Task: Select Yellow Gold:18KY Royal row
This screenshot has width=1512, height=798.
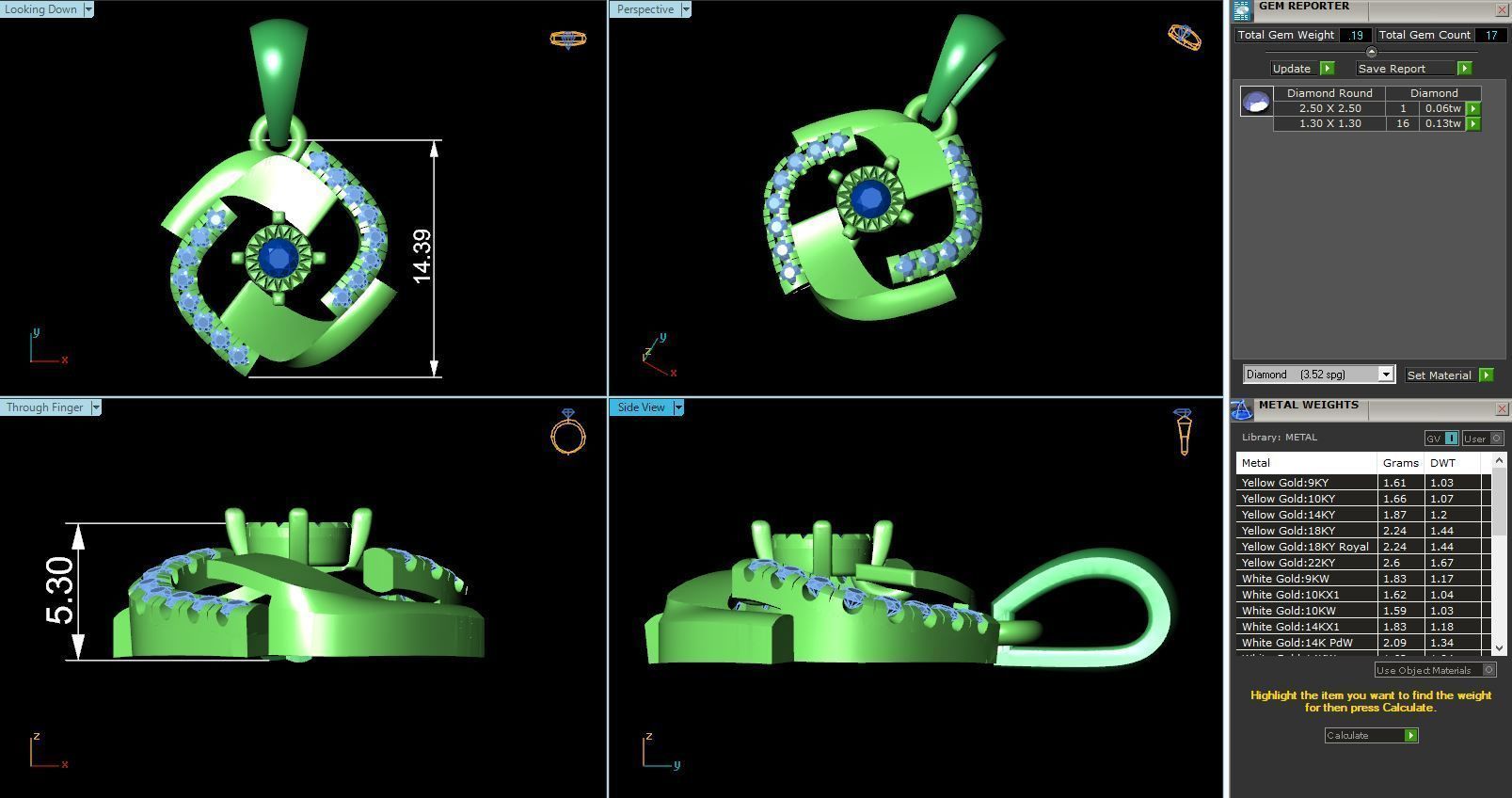Action: (1363, 547)
